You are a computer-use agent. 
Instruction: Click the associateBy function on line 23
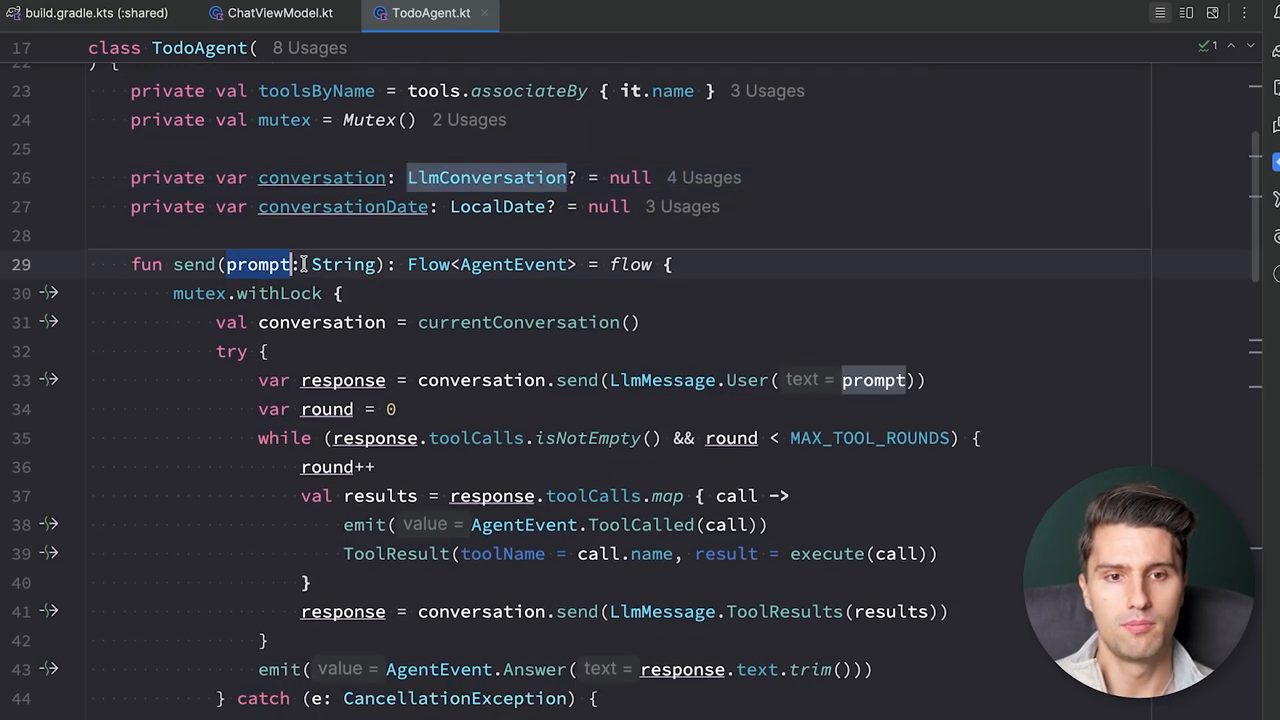pos(529,91)
